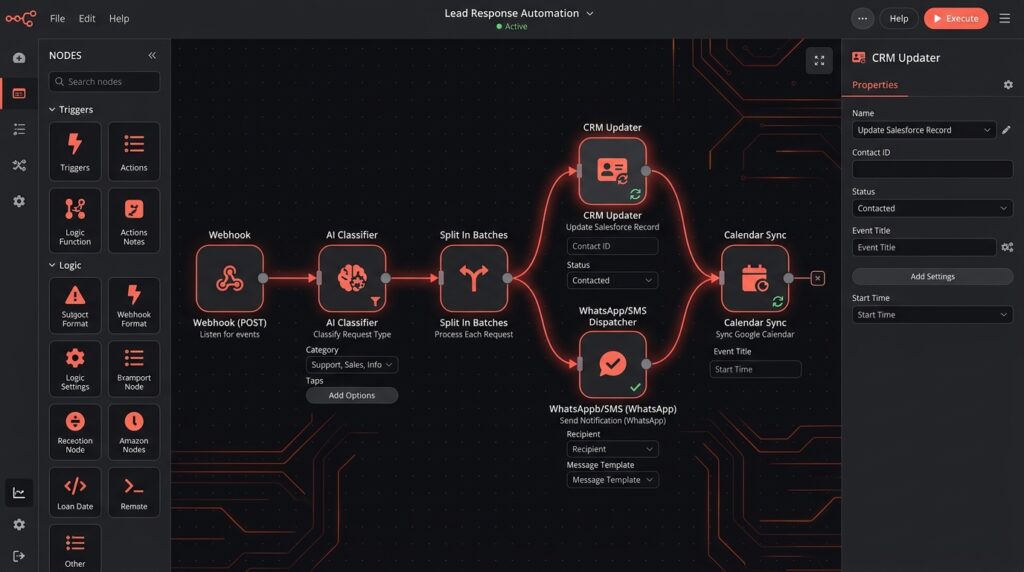The image size is (1024, 572).
Task: Open the Message Template dropdown
Action: click(x=613, y=480)
